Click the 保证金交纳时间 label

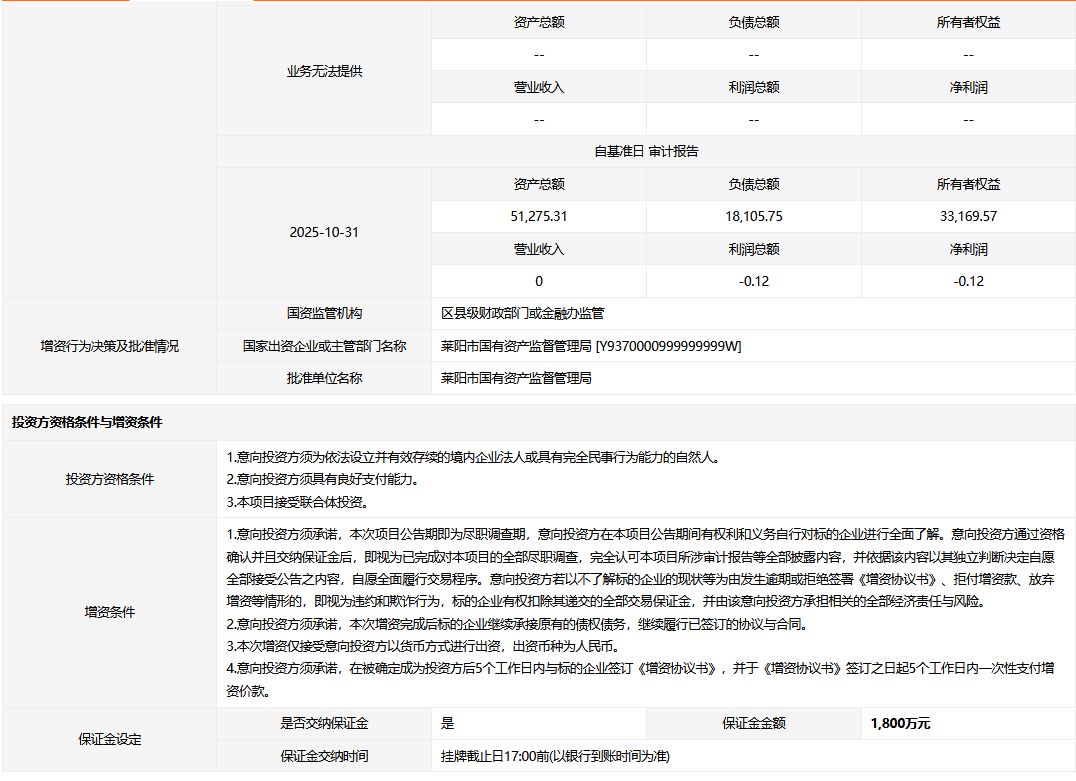324,756
